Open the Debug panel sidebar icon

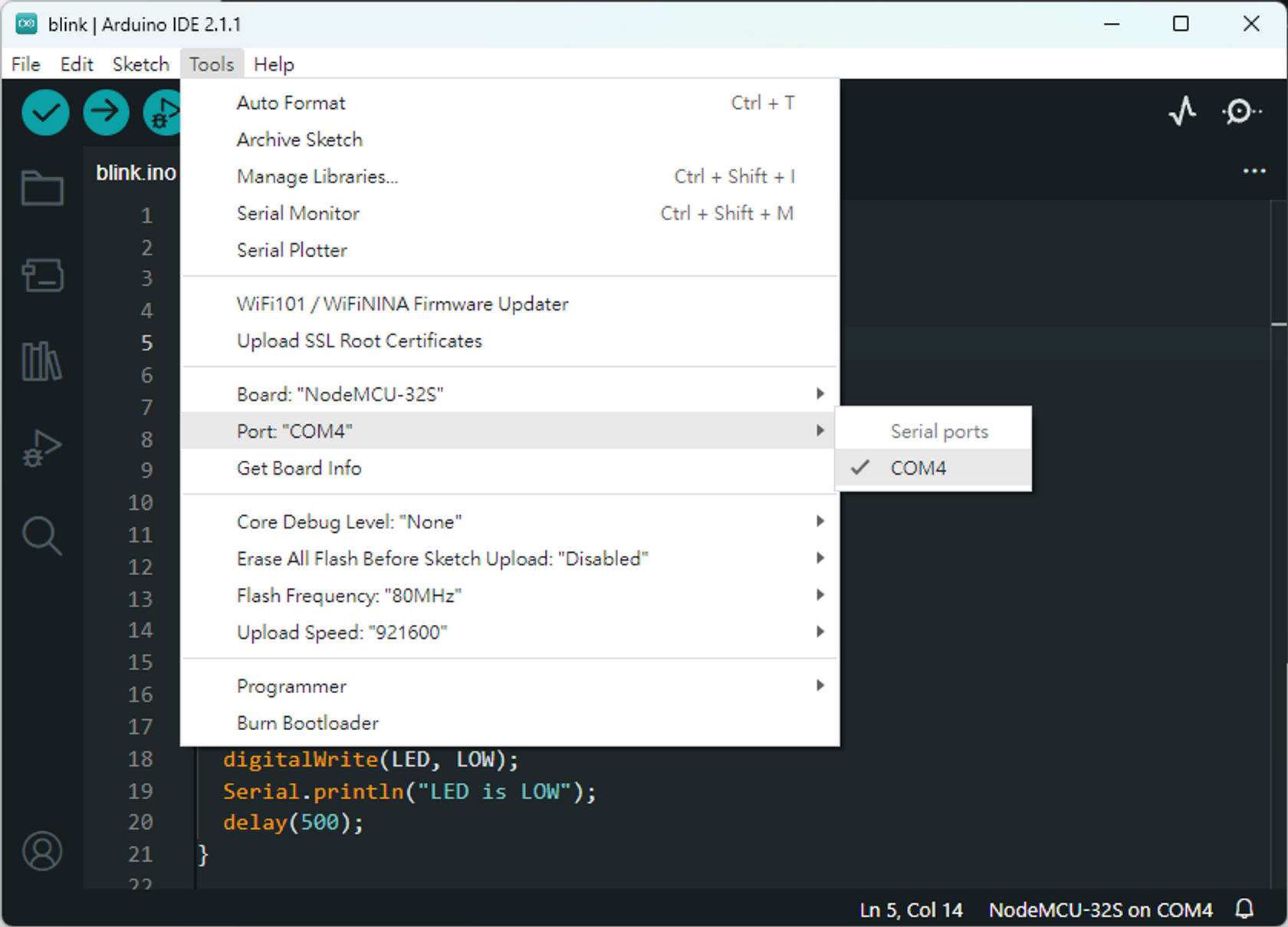(42, 449)
